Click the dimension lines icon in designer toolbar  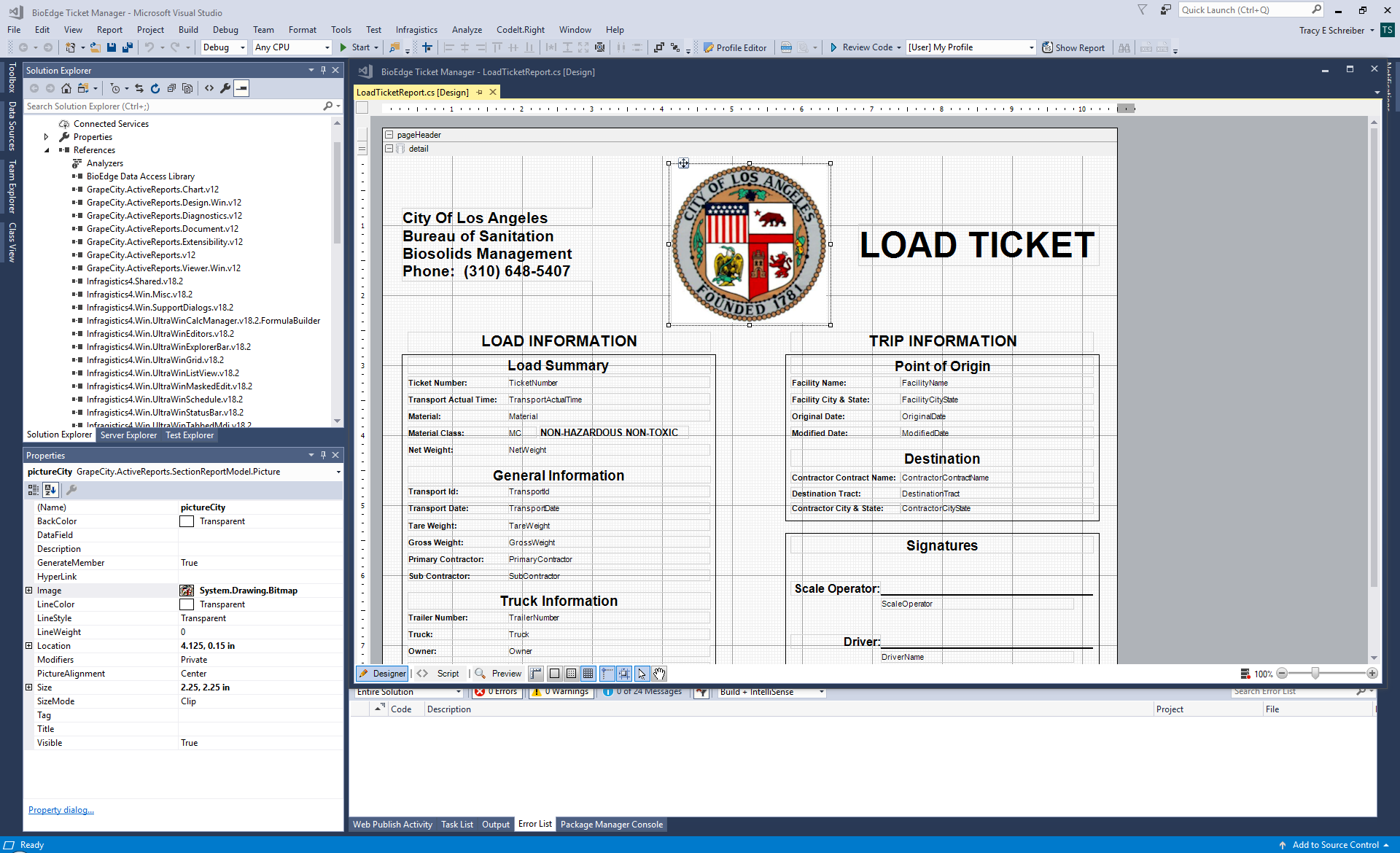pyautogui.click(x=536, y=674)
